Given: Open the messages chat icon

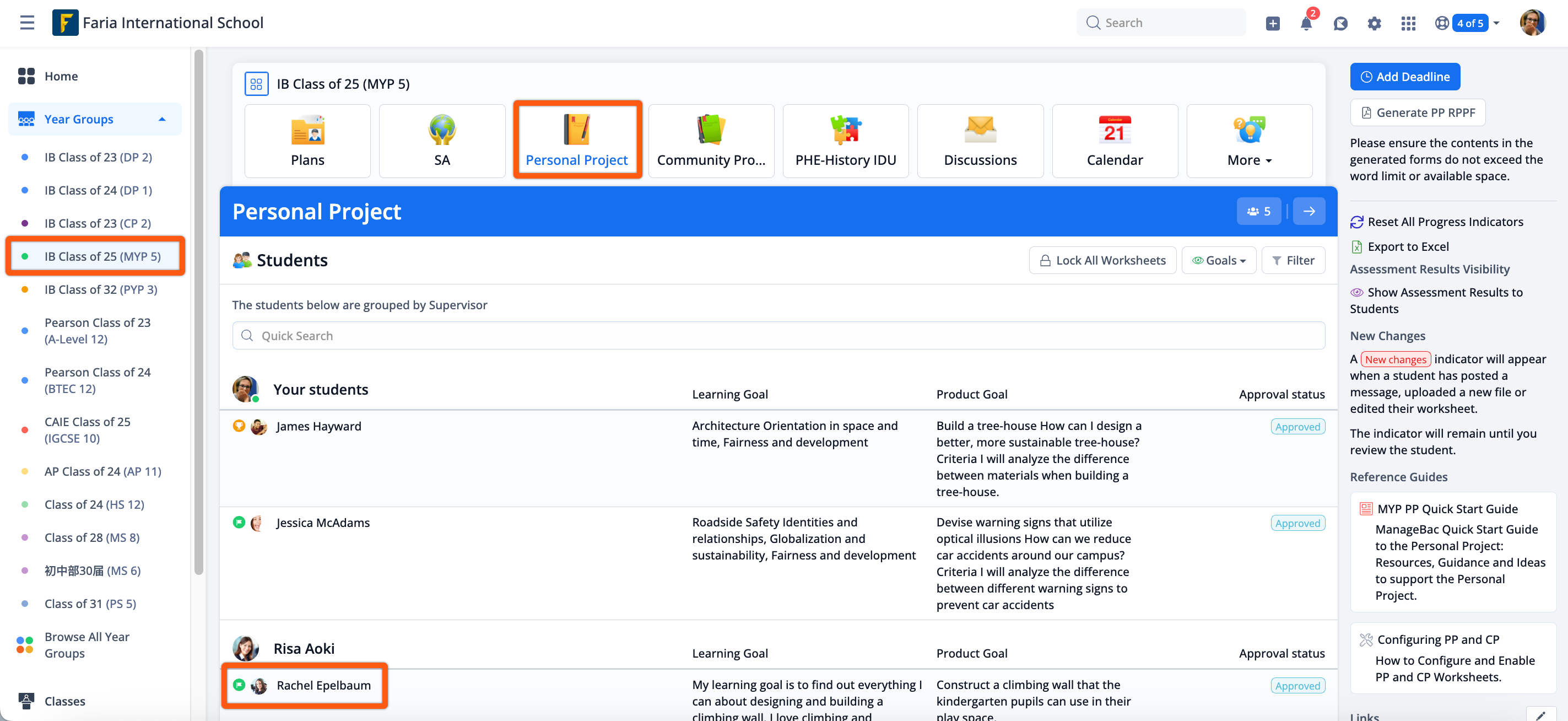Looking at the screenshot, I should (x=1340, y=23).
